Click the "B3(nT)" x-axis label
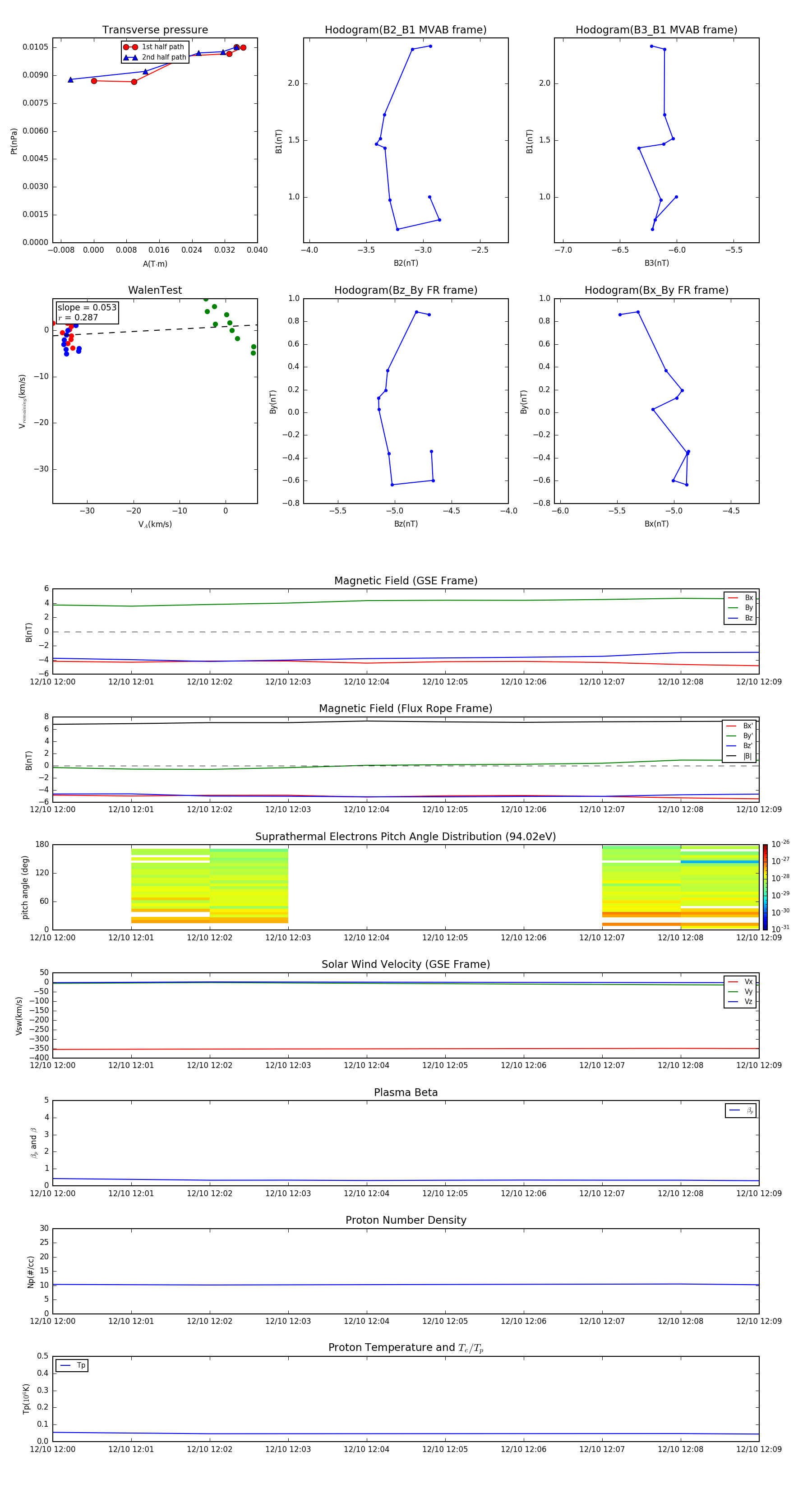Screen dimensions: 812x1489 (656, 263)
